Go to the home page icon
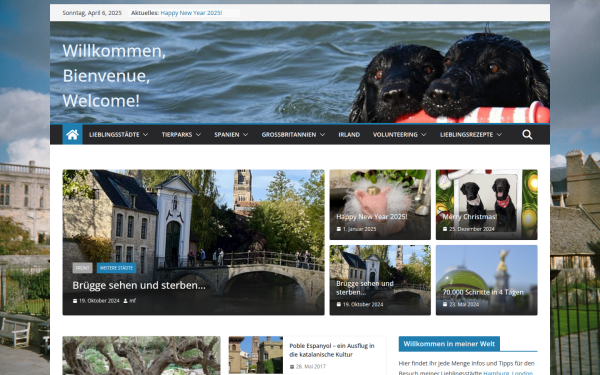600x375 pixels. click(x=72, y=134)
